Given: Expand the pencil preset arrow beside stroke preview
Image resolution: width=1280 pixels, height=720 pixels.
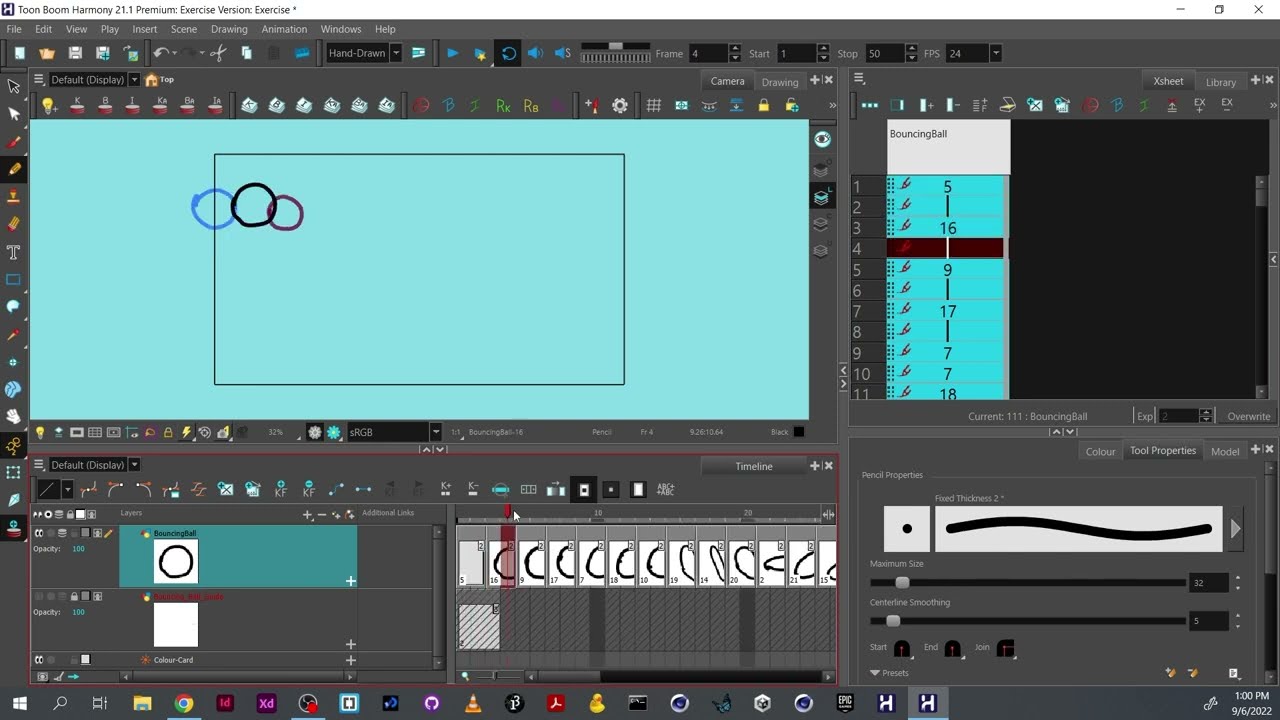Looking at the screenshot, I should click(x=1236, y=529).
